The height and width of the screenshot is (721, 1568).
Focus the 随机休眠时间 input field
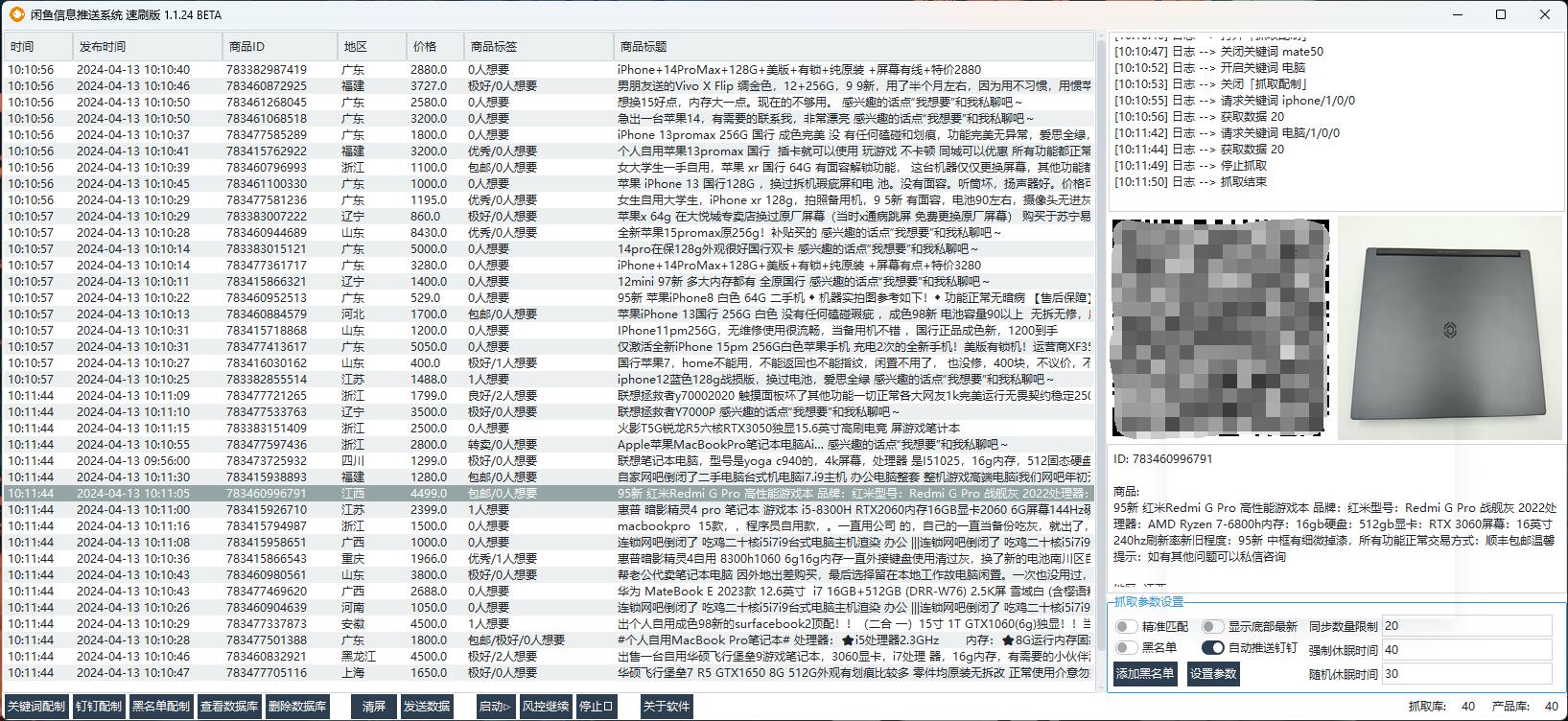tap(1466, 674)
